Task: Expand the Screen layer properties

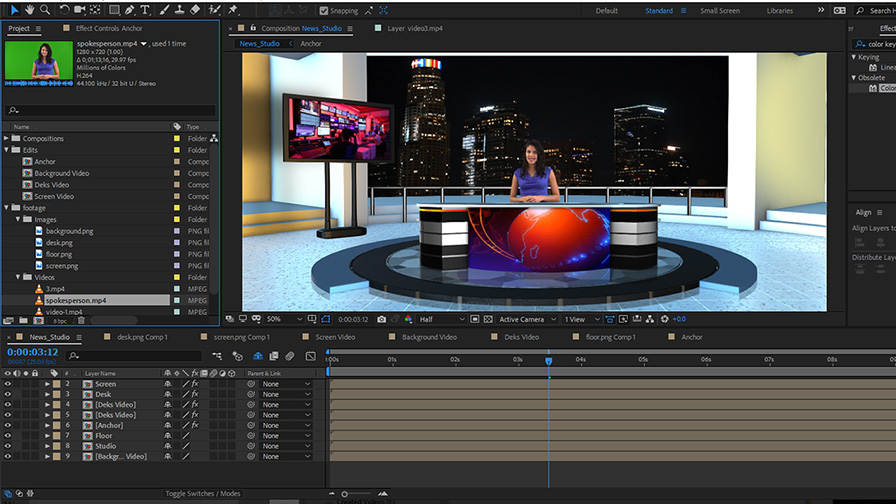Action: pos(47,384)
